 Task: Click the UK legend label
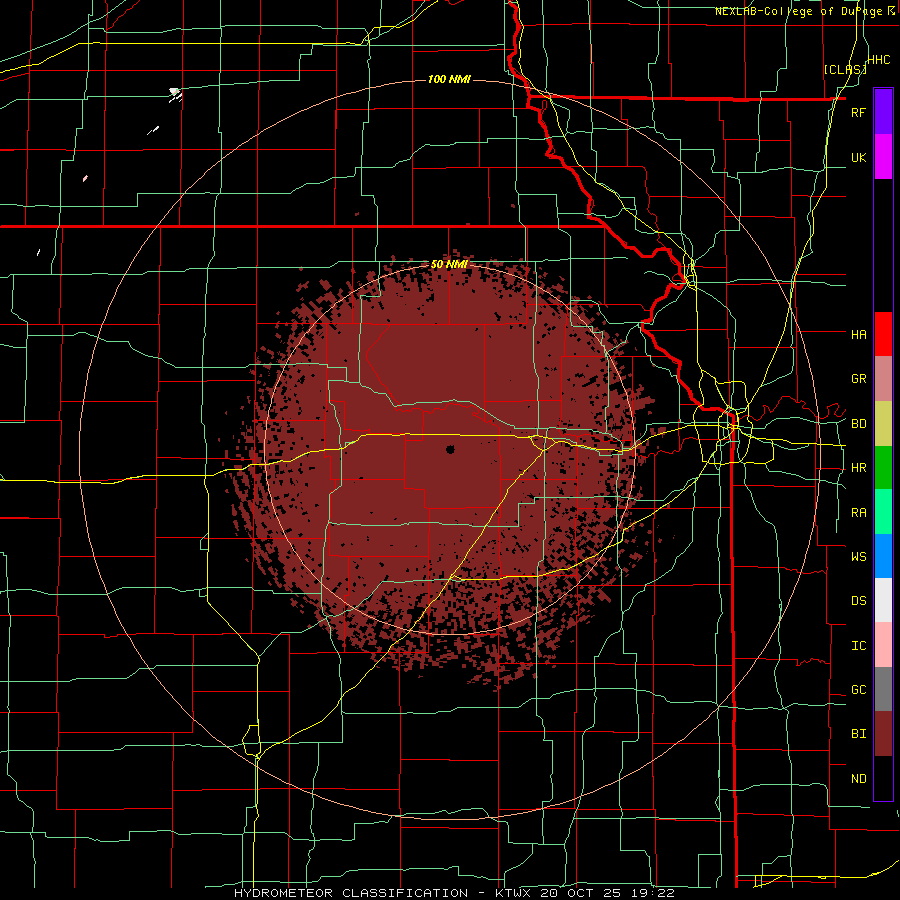[858, 157]
